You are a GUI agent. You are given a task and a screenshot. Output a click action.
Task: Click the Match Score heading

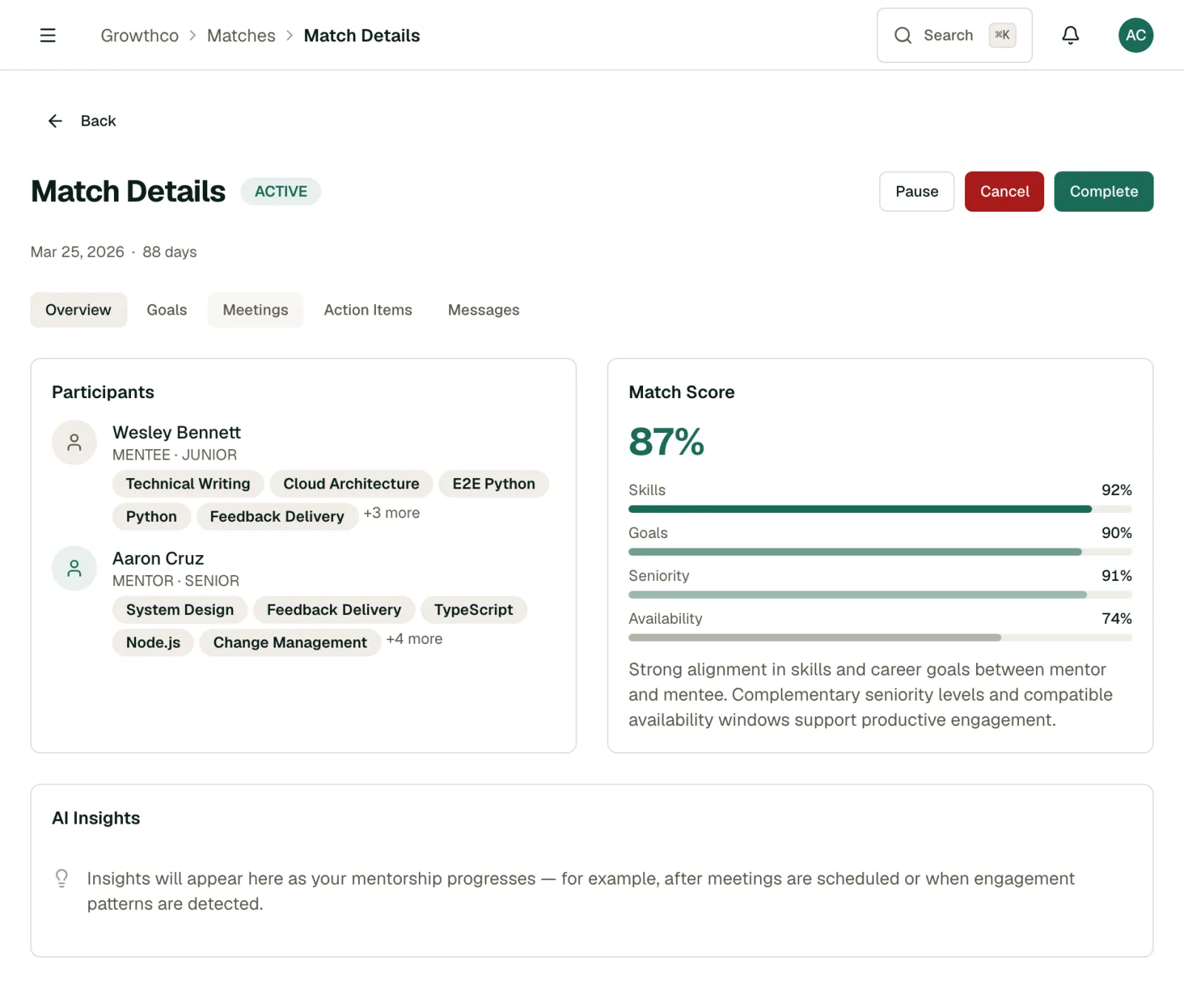coord(681,392)
